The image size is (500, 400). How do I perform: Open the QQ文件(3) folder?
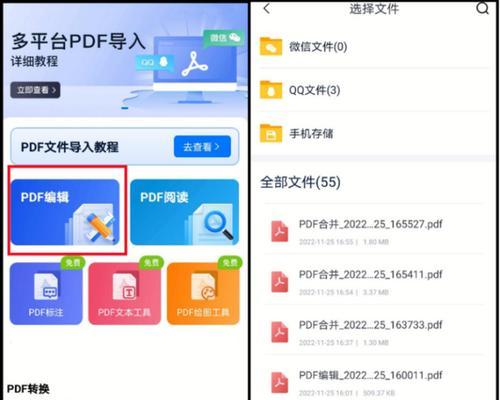[x=374, y=90]
